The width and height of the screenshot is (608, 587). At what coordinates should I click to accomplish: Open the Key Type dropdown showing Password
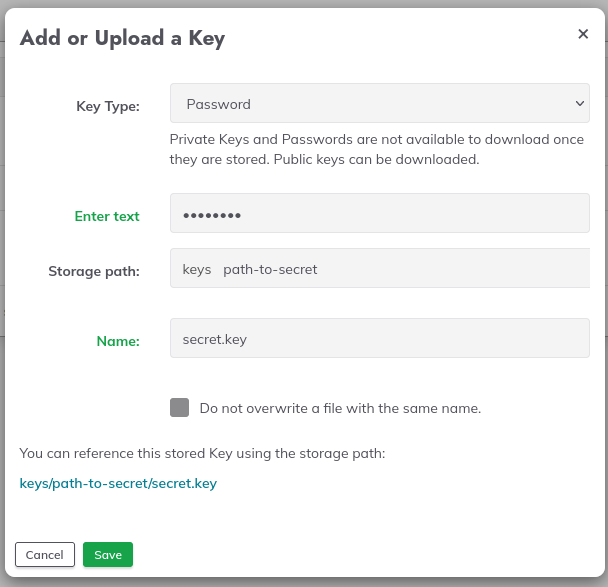click(x=380, y=103)
